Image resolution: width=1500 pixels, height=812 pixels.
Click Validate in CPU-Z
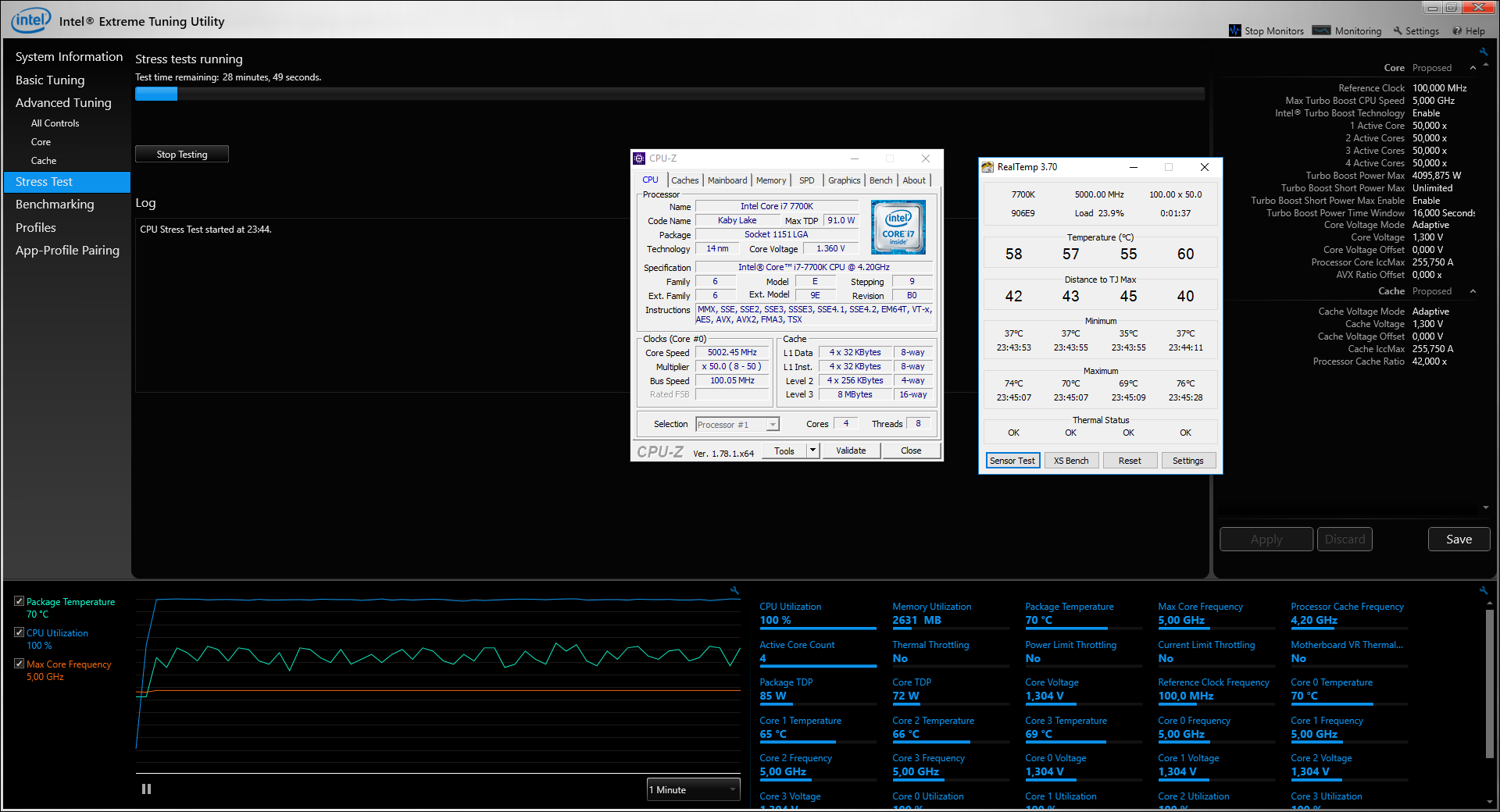coord(851,451)
